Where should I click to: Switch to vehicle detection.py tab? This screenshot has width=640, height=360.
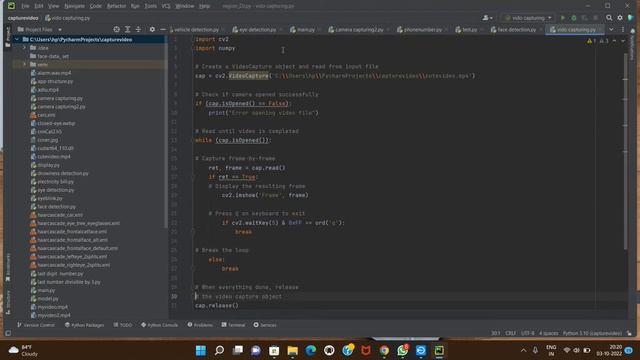point(196,30)
